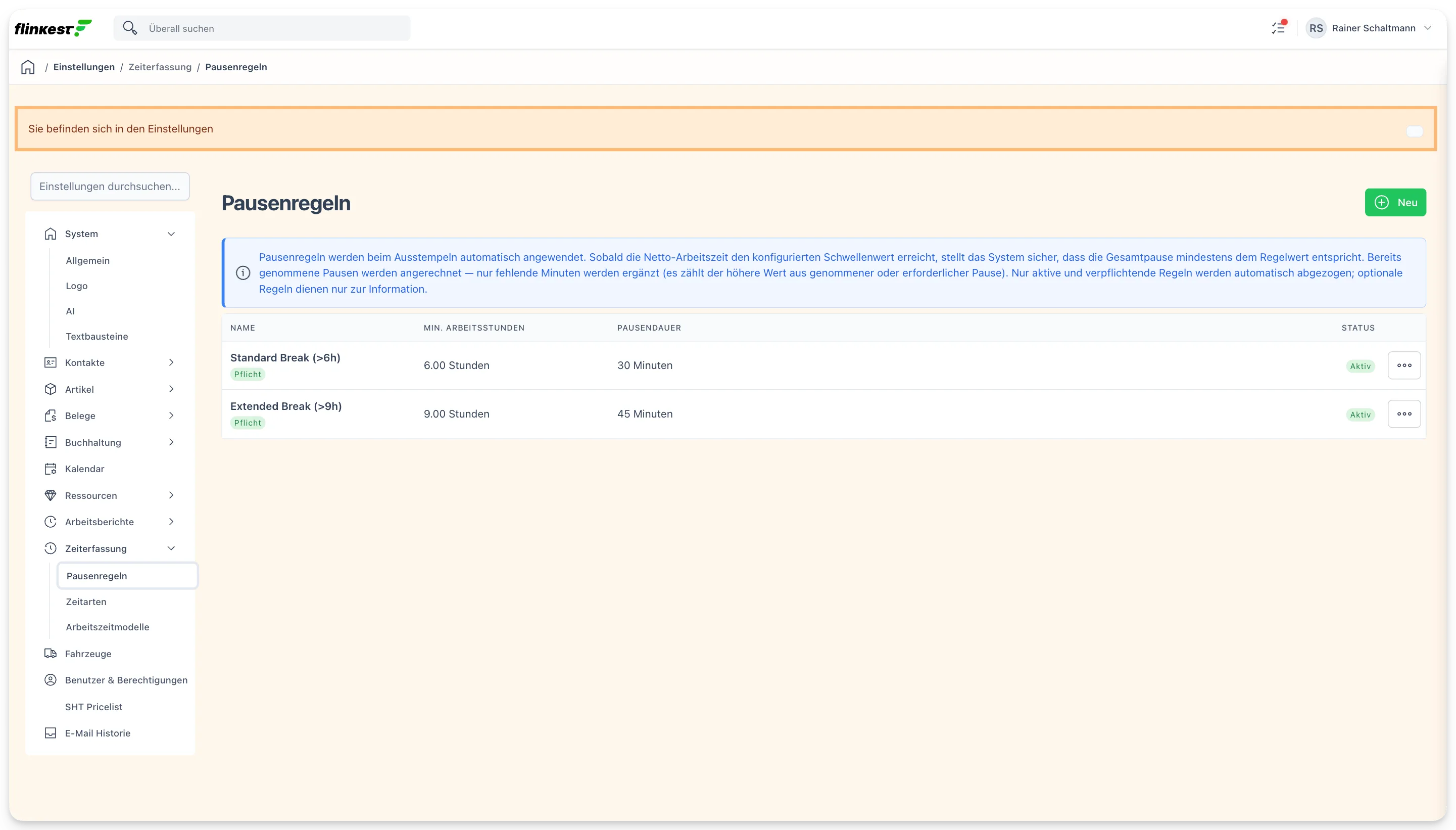Click the info icon in blue notice
The image size is (1456, 830).
point(243,273)
